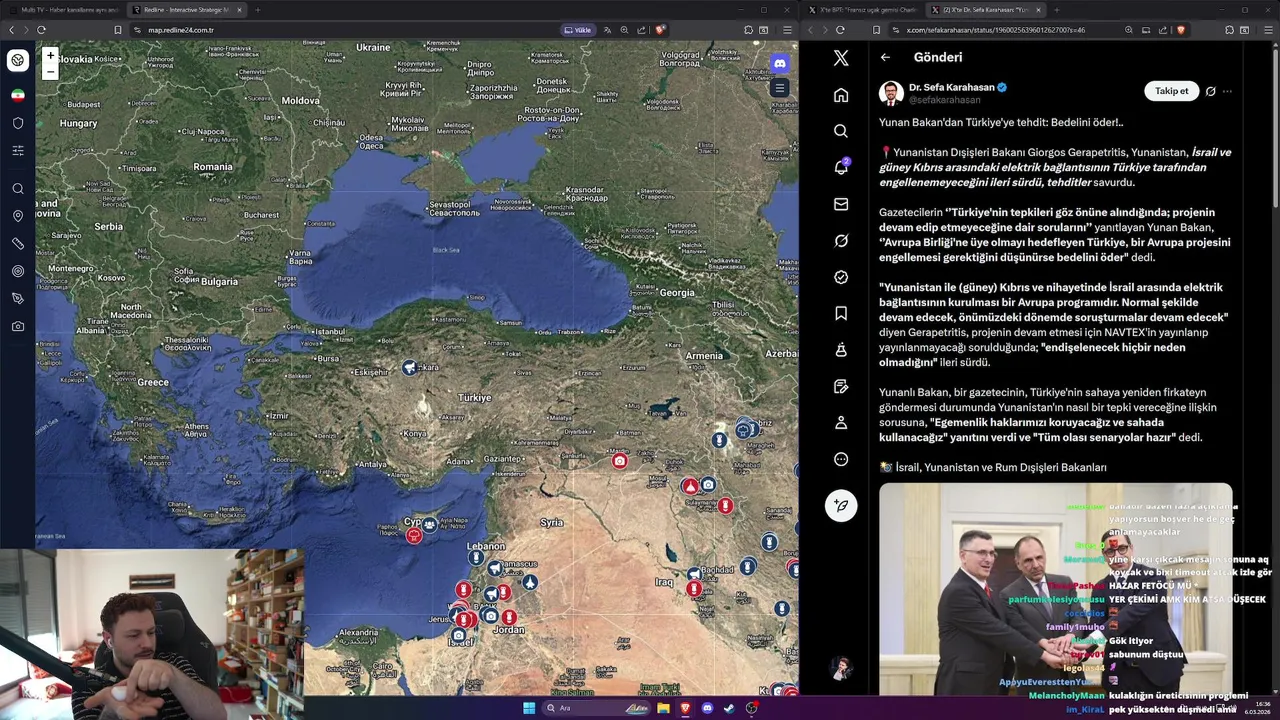Open the Windows Start menu
The height and width of the screenshot is (720, 1280).
tap(529, 708)
